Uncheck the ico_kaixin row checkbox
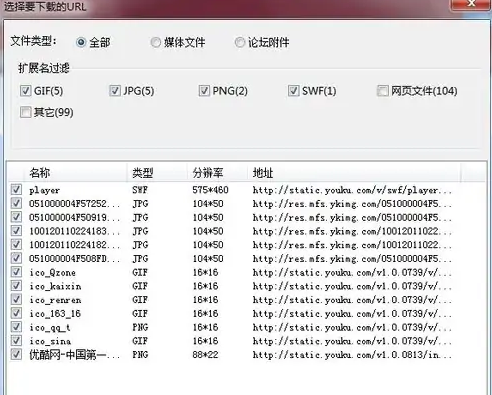 click(x=16, y=286)
